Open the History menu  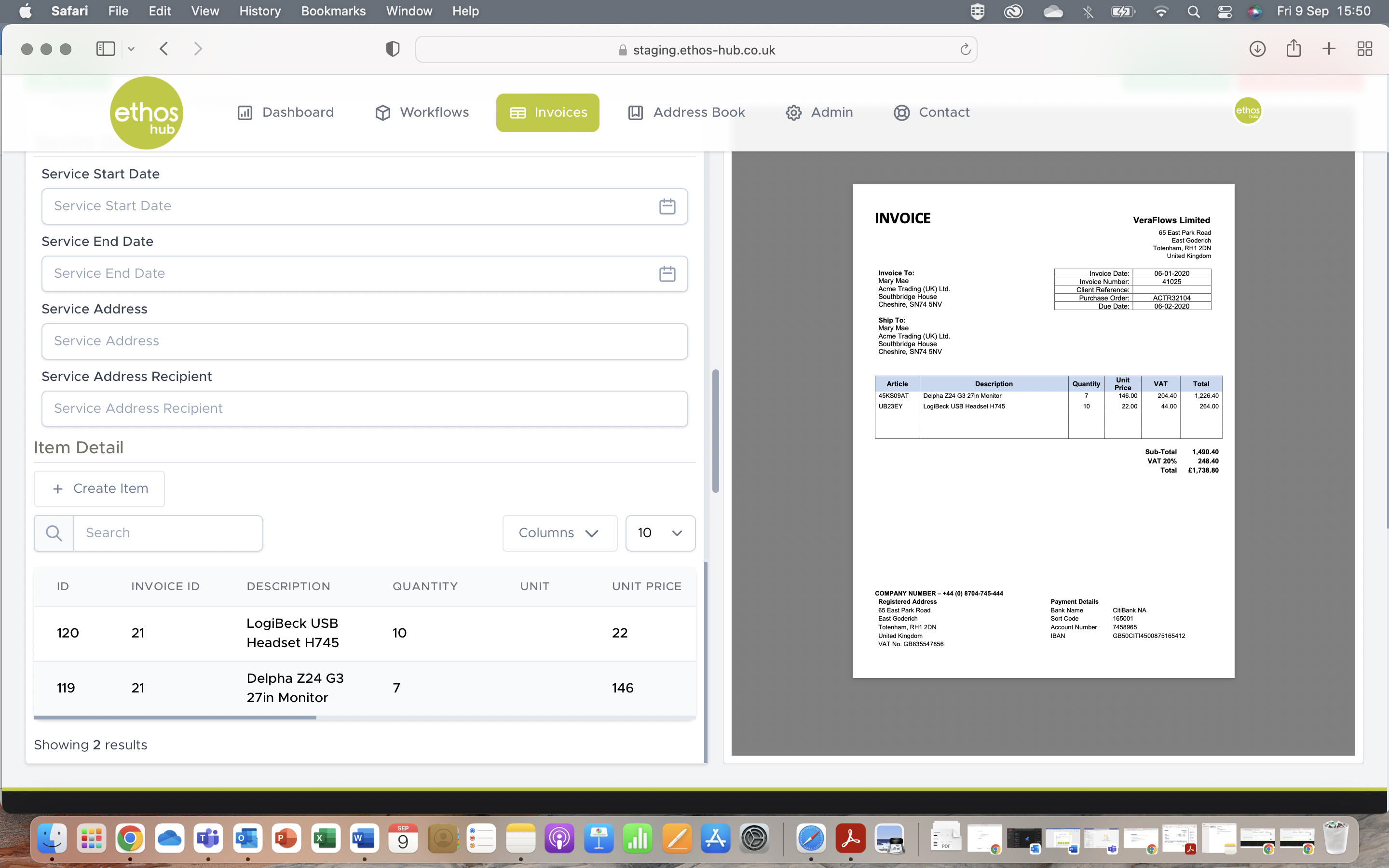tap(259, 11)
